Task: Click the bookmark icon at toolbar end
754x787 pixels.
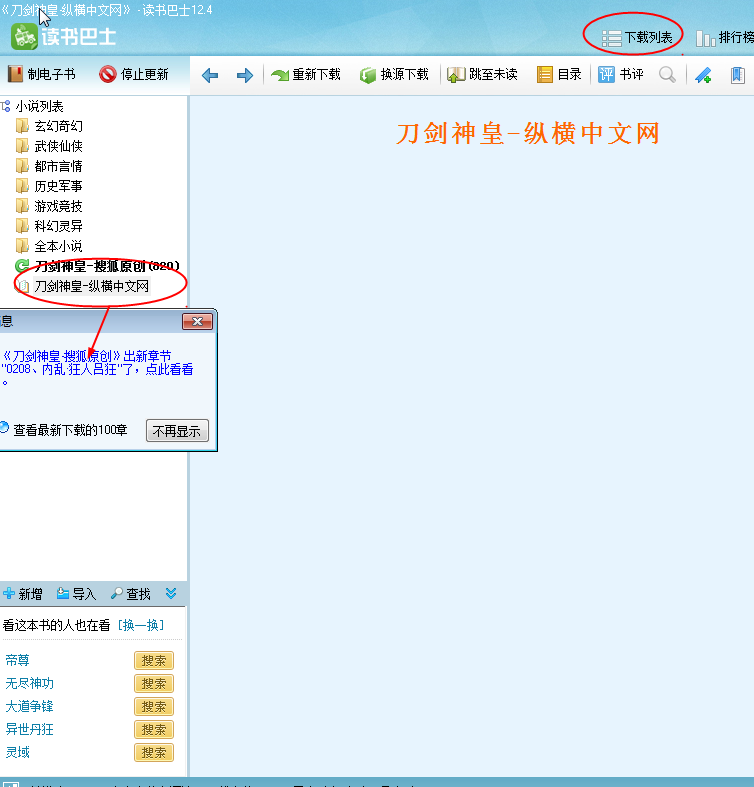Action: click(x=737, y=75)
